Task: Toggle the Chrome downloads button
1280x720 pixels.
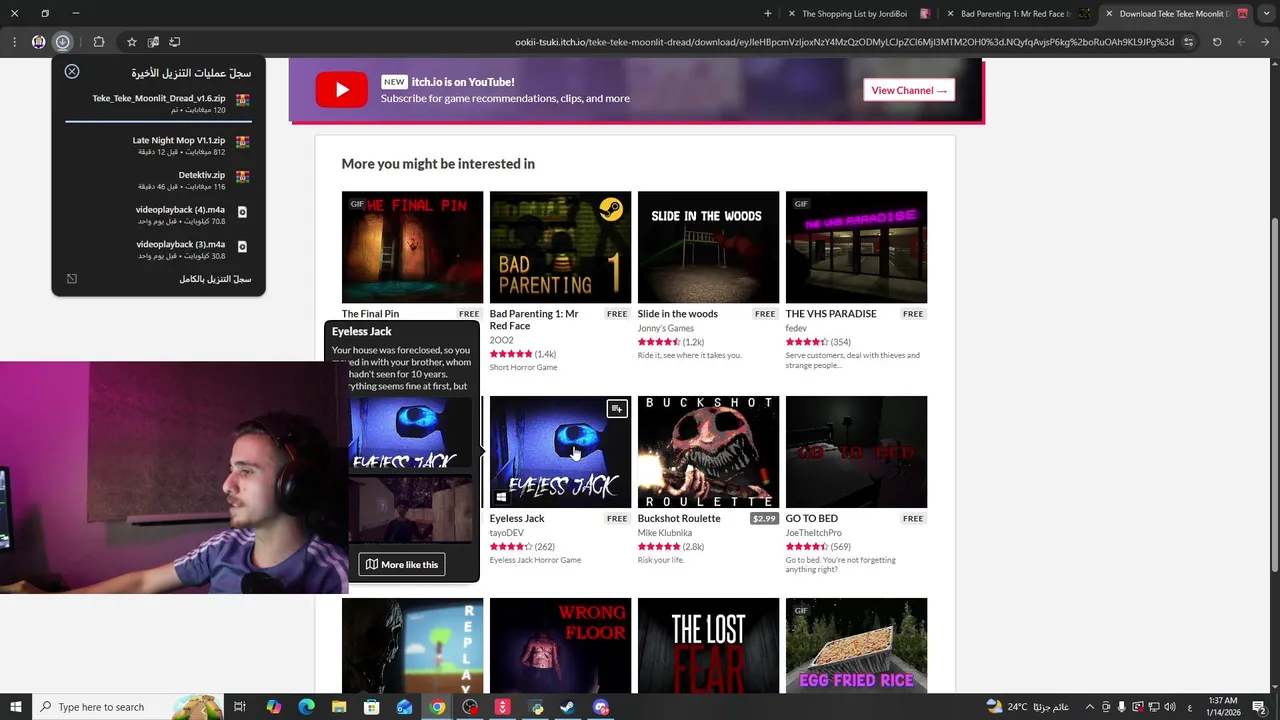Action: pos(63,42)
